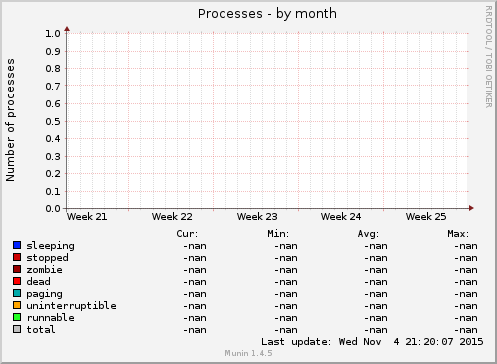Click the '0.2' y-axis value

53,174
